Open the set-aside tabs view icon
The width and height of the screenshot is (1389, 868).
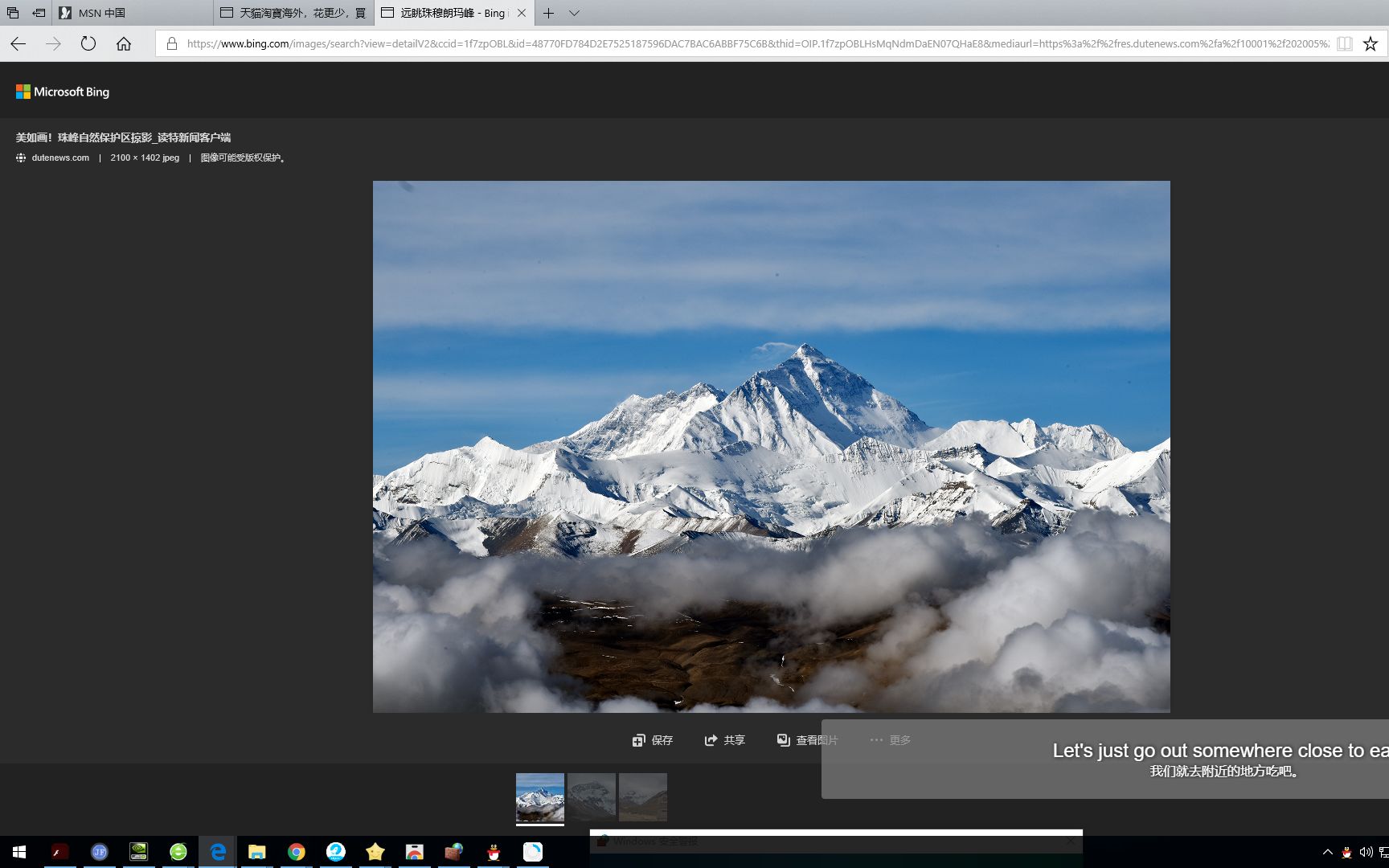coord(13,13)
